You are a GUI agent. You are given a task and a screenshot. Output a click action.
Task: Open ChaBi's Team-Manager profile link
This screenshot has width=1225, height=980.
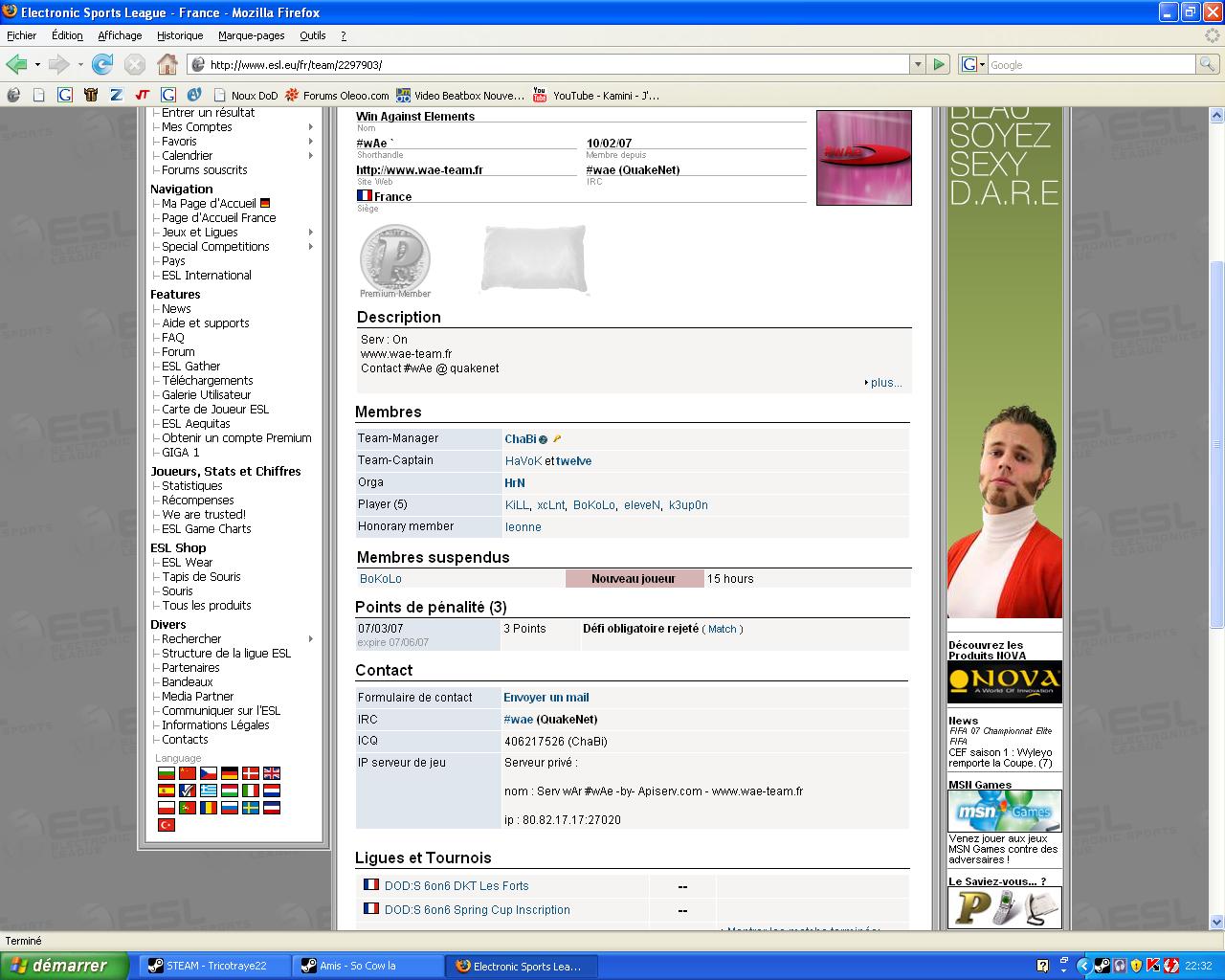(521, 438)
